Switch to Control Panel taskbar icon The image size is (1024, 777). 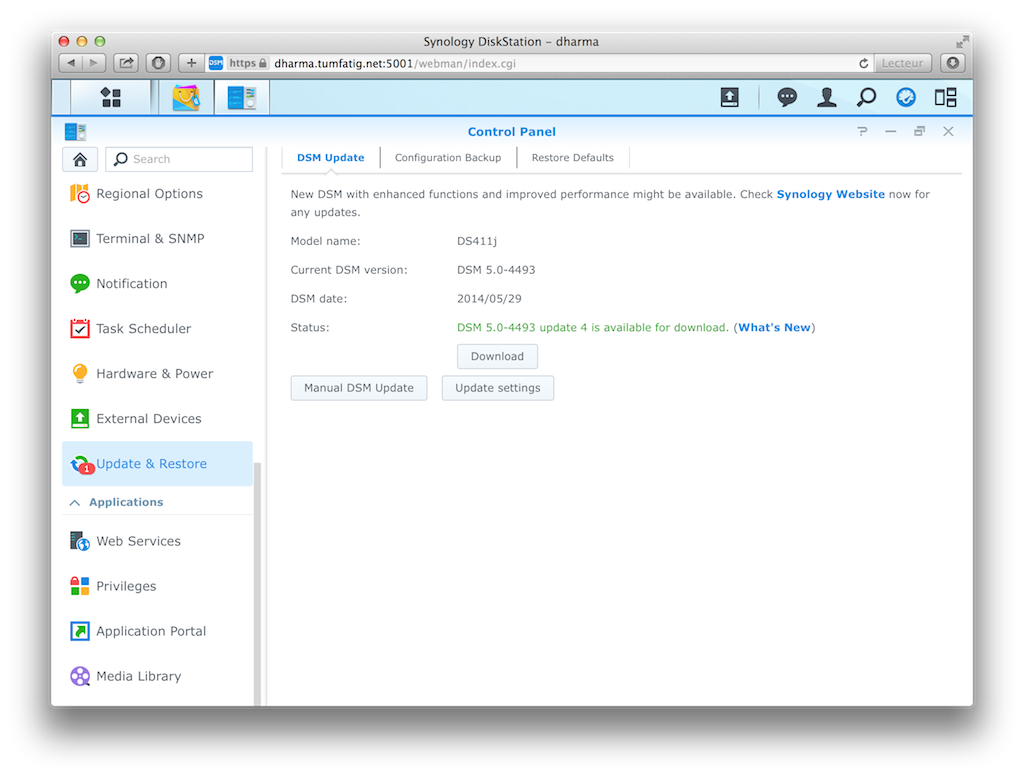[x=242, y=97]
